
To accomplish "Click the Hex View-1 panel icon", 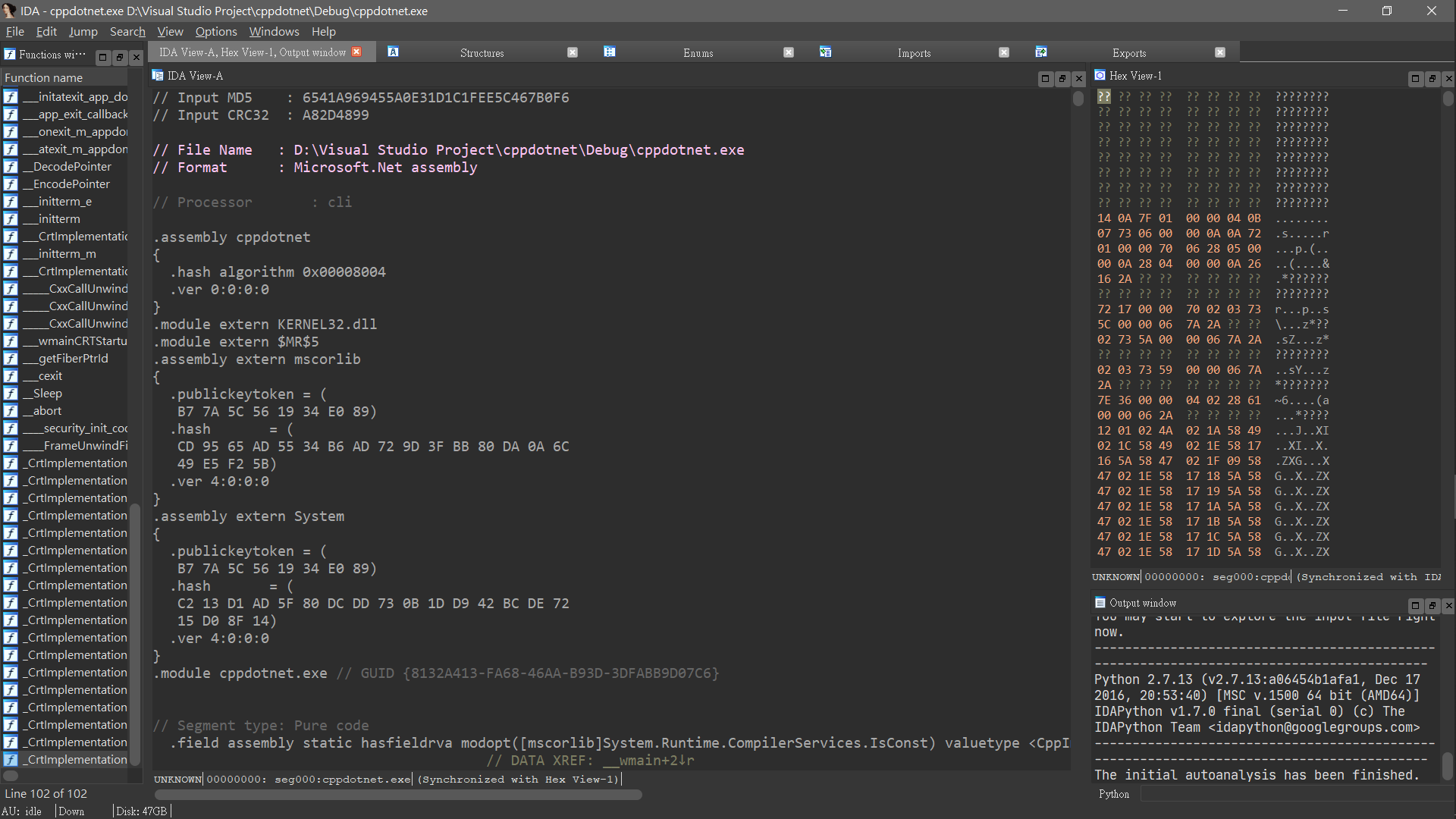I will [1100, 75].
